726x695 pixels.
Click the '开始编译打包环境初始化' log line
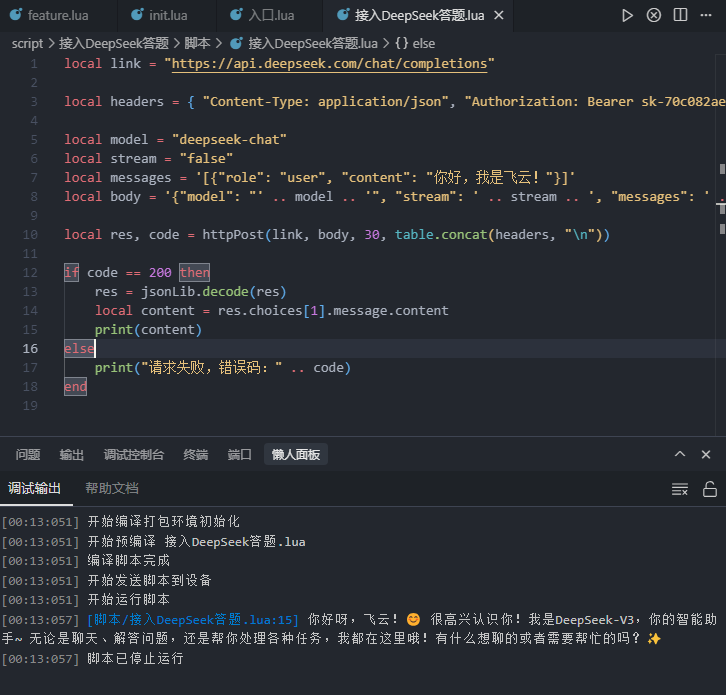[163, 521]
